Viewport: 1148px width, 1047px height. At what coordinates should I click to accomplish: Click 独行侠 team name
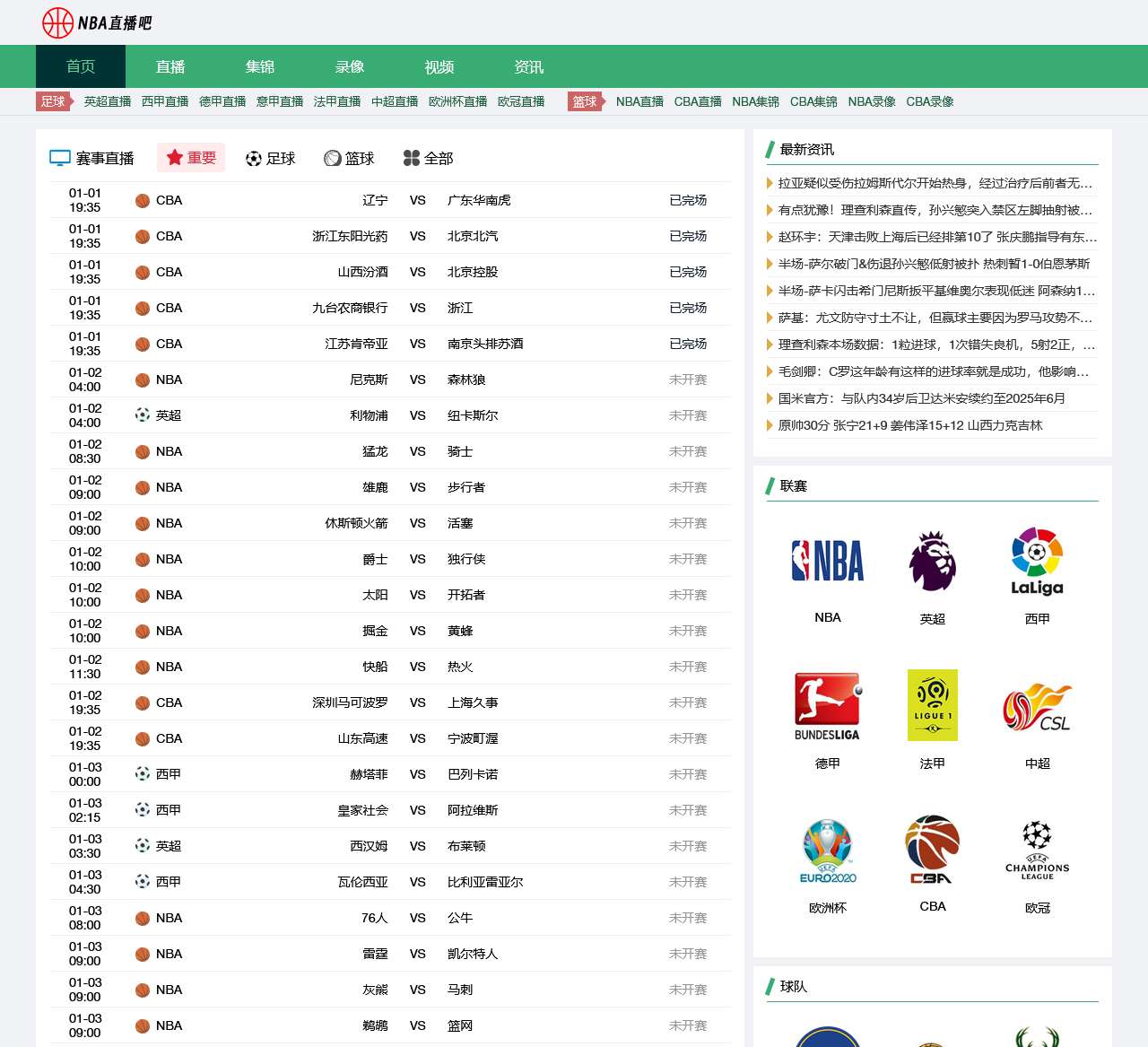(x=466, y=559)
